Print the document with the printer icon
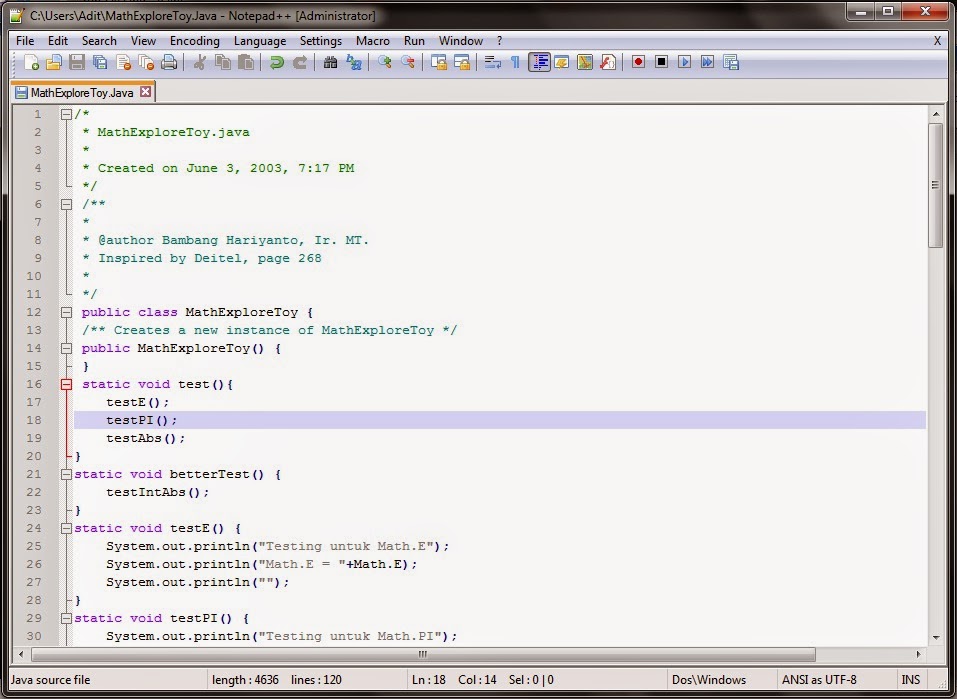 coord(169,62)
